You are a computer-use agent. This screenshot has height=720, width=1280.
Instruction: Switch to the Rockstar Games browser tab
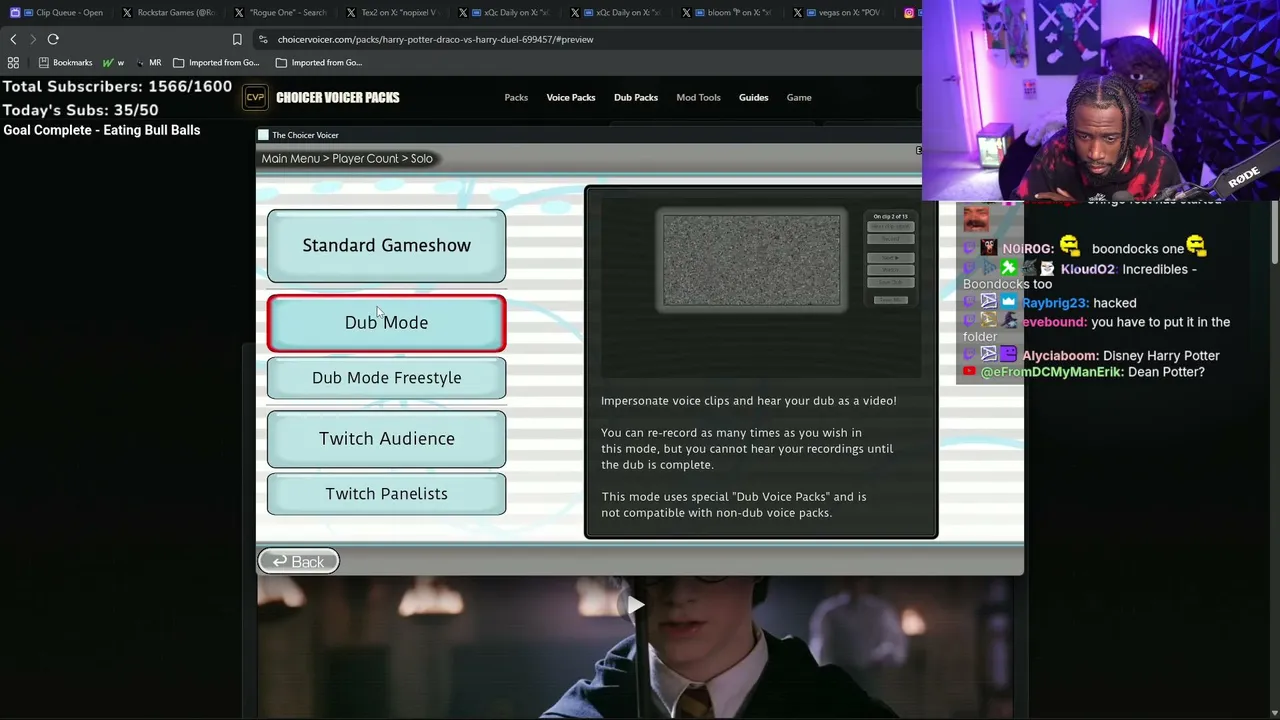(x=169, y=13)
